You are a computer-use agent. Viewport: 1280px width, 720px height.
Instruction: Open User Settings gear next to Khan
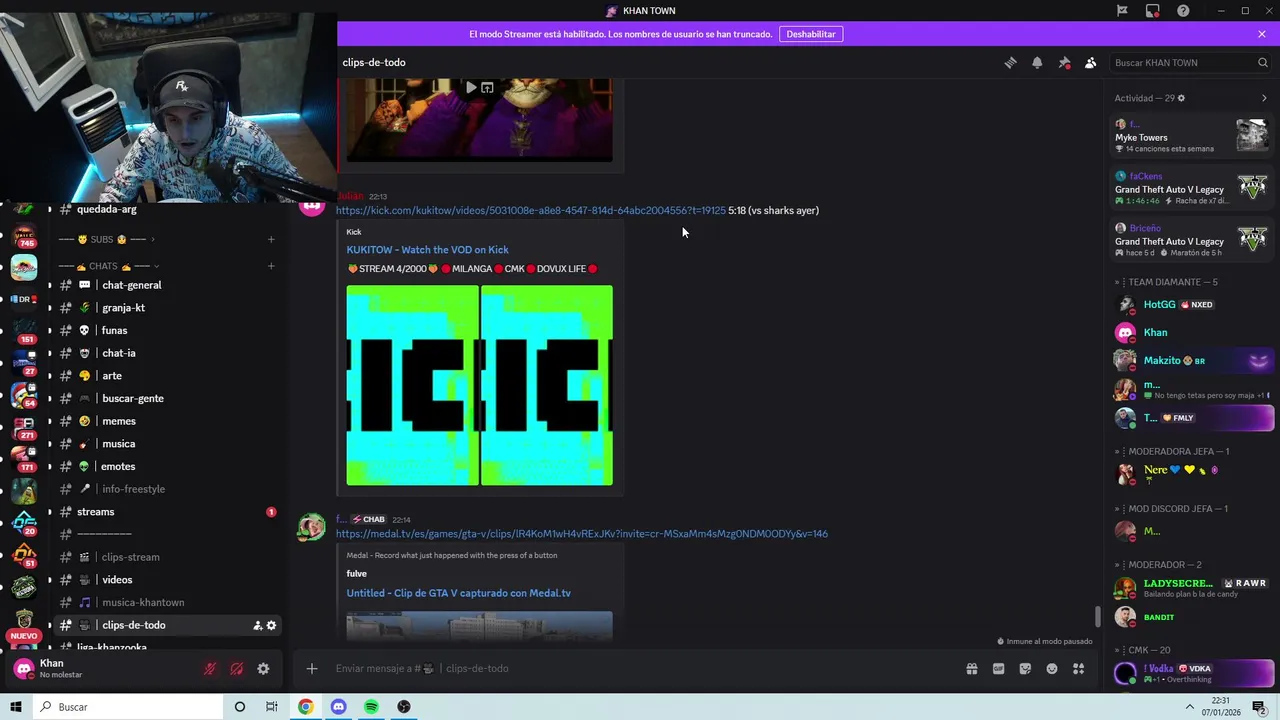(263, 669)
